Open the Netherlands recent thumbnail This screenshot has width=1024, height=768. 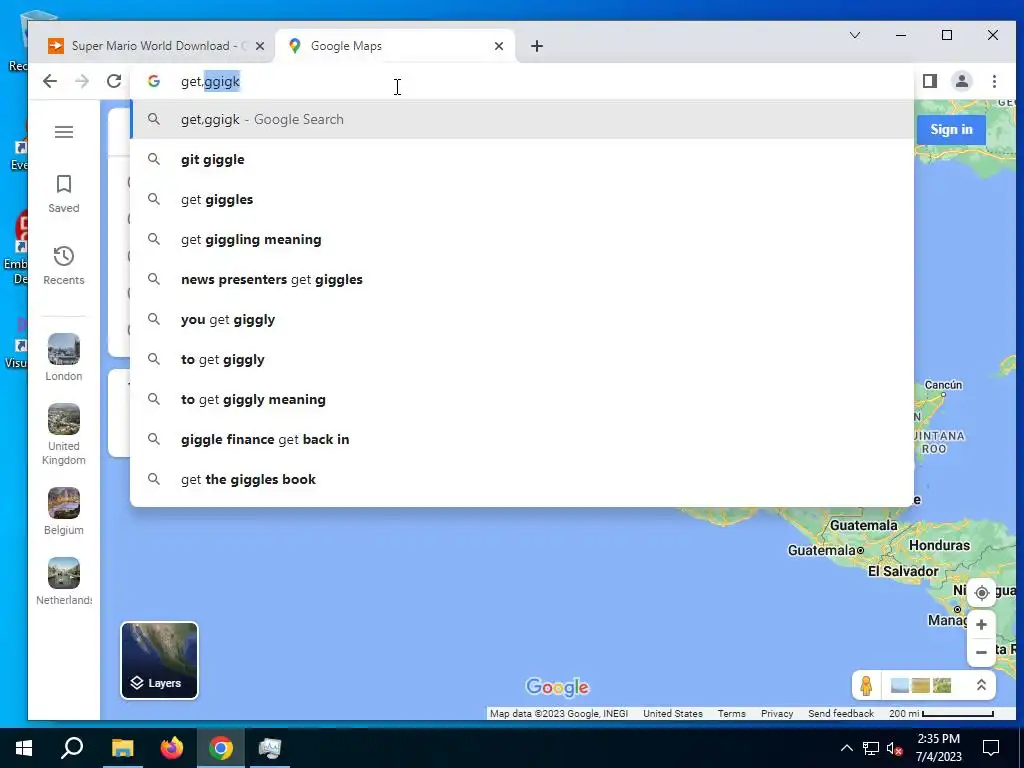click(64, 581)
